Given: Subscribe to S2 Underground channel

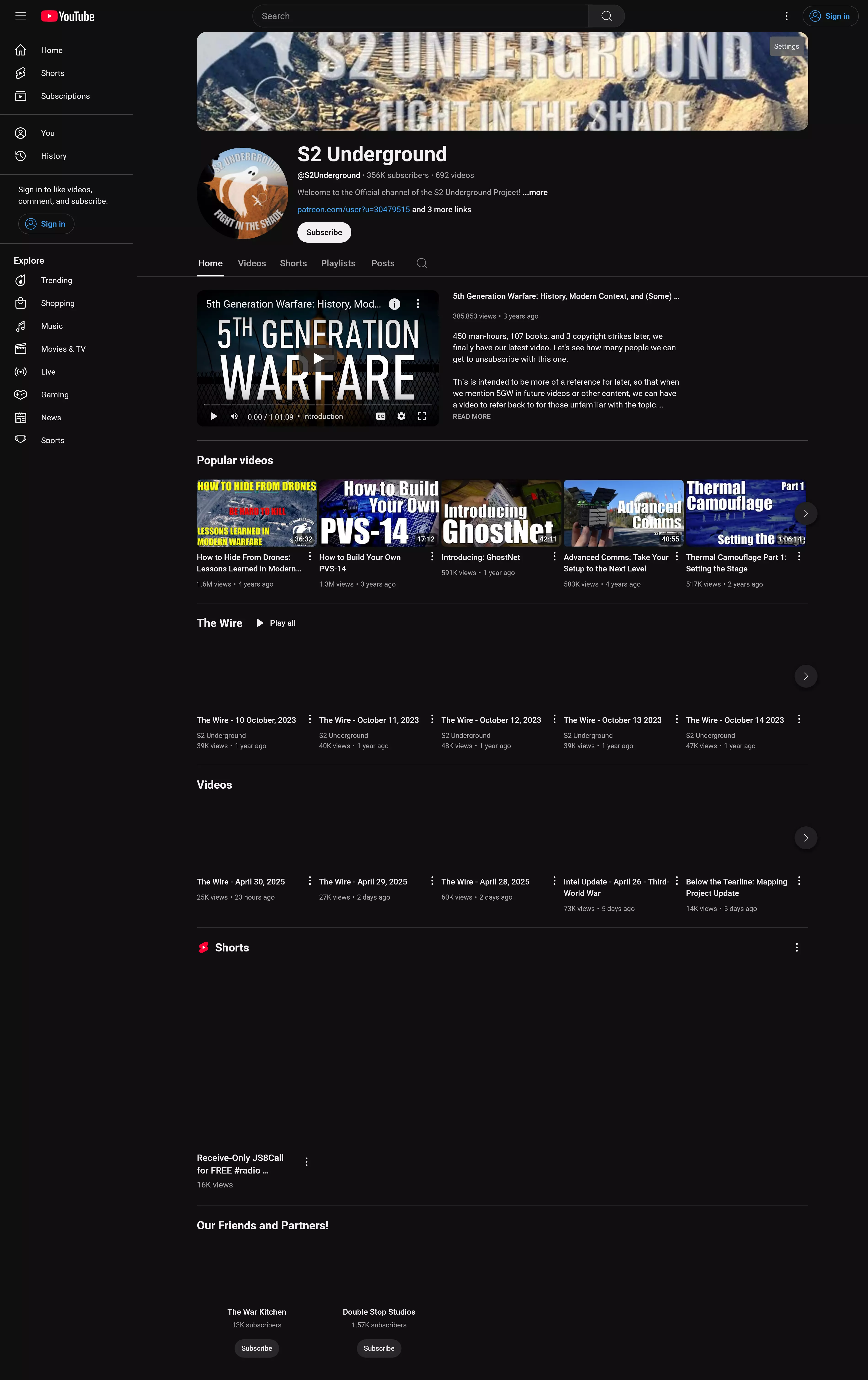Looking at the screenshot, I should coord(324,232).
